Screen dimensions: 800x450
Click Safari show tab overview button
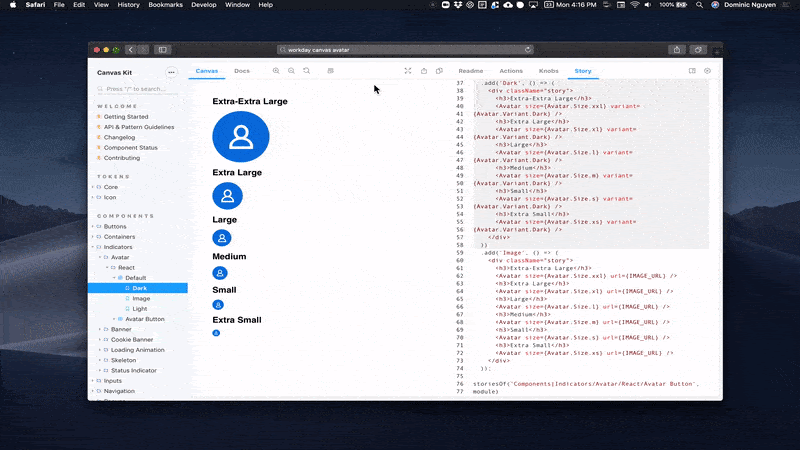click(x=698, y=49)
